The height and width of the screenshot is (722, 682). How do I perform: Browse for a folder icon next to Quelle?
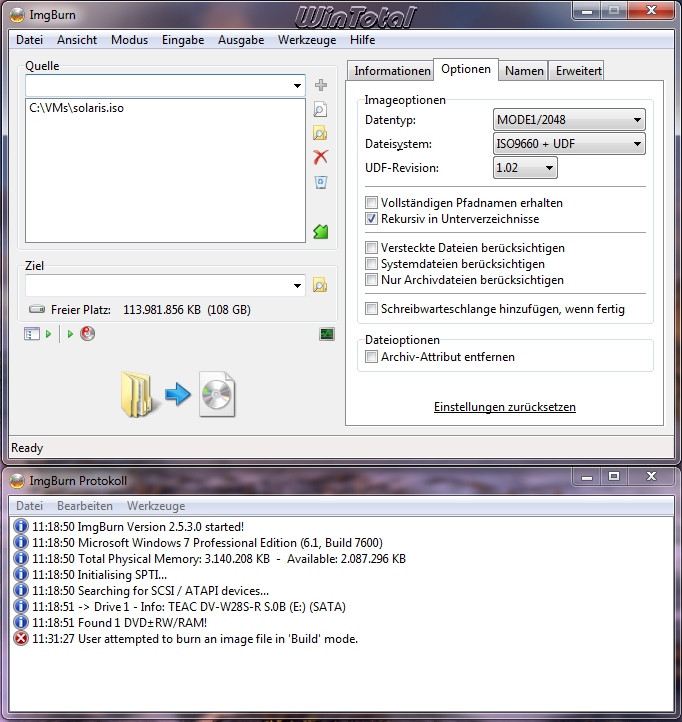320,133
